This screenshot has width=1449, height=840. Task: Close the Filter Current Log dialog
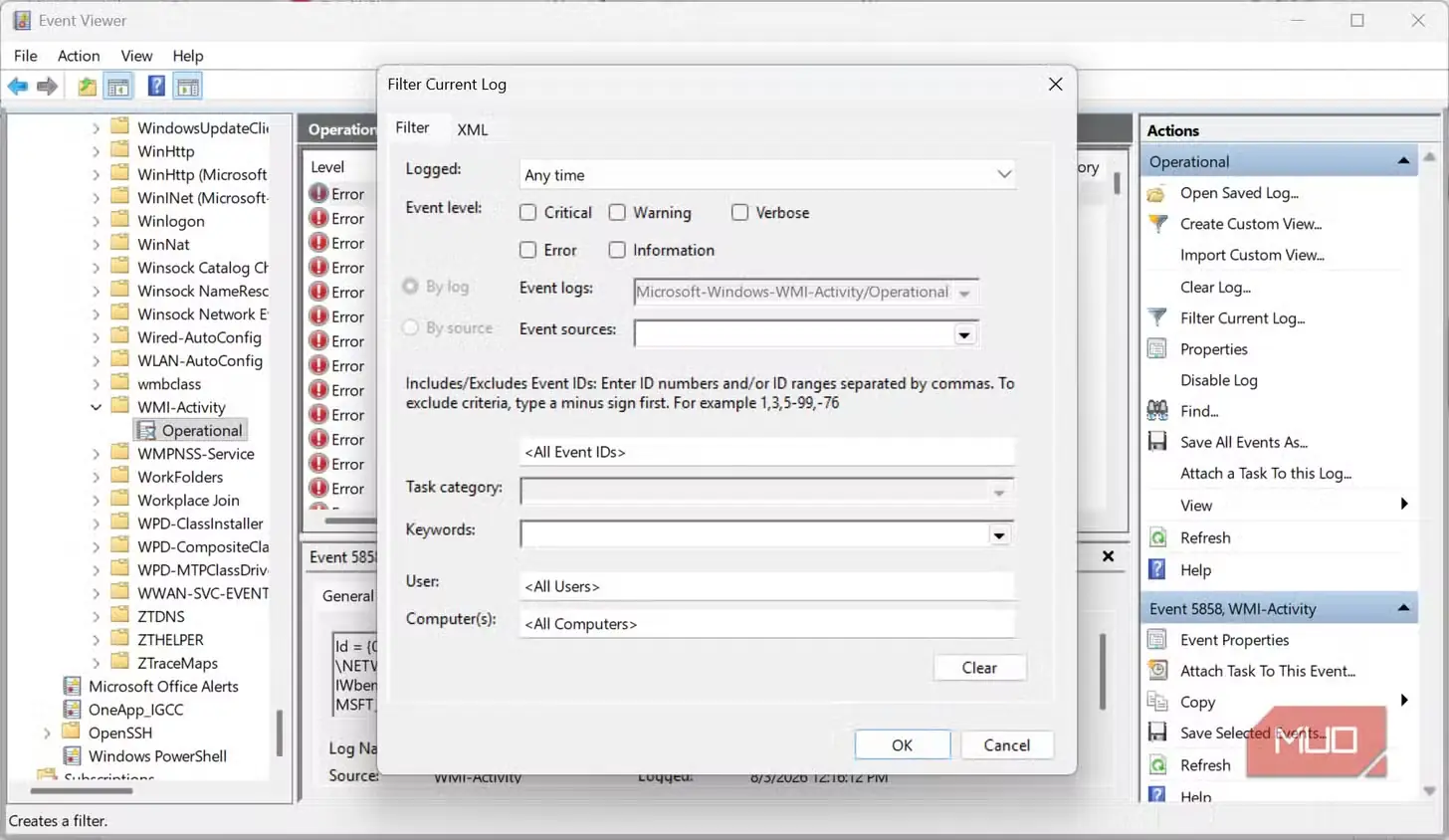click(1056, 84)
